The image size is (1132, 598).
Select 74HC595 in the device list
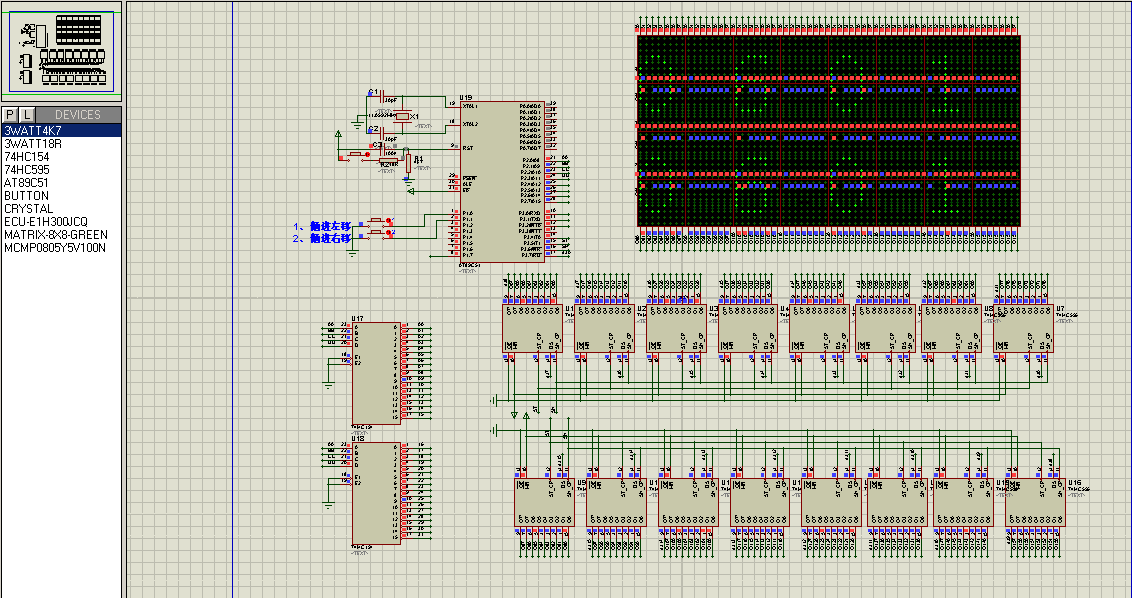coord(61,170)
